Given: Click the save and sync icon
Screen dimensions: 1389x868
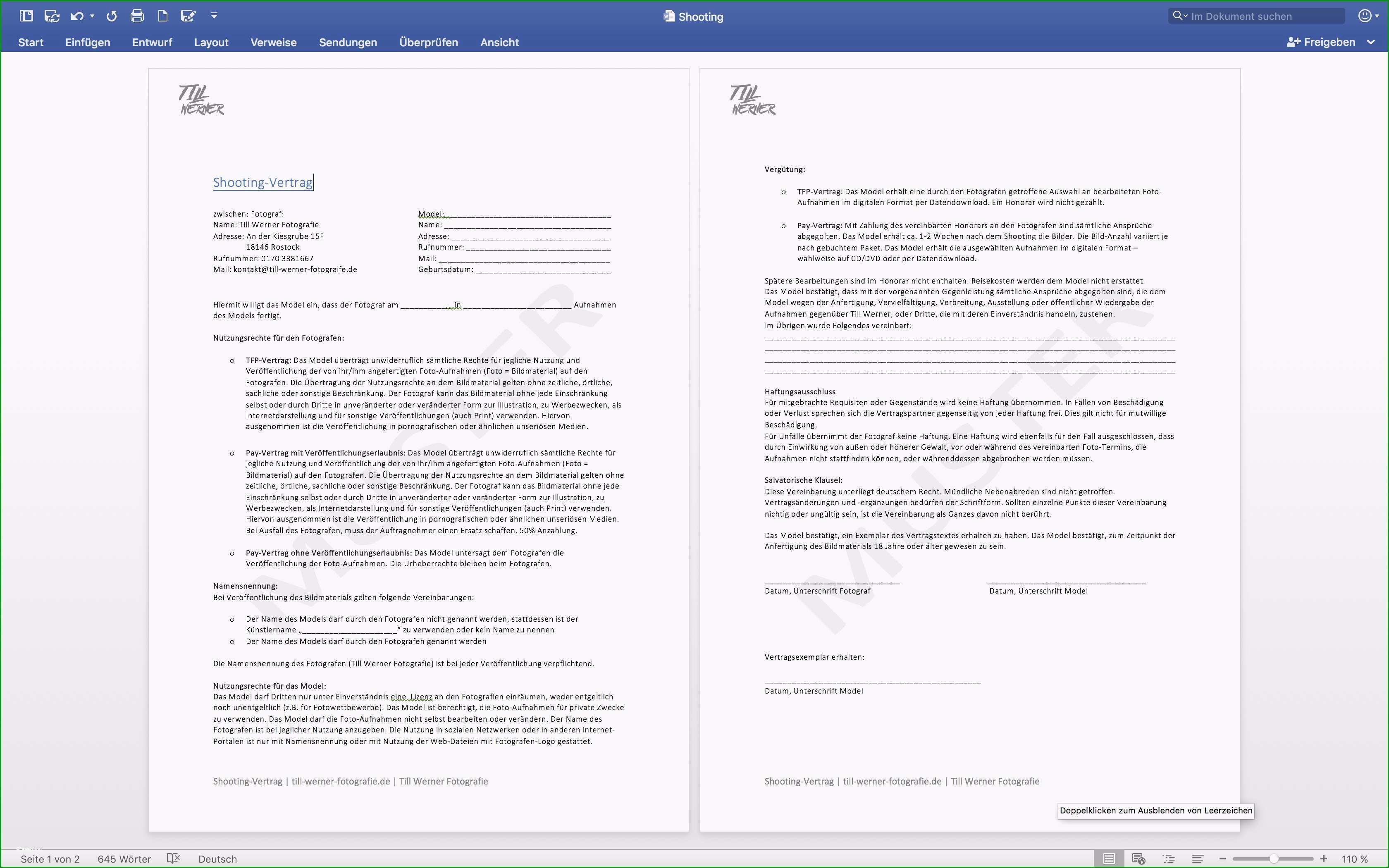Looking at the screenshot, I should coord(52,16).
